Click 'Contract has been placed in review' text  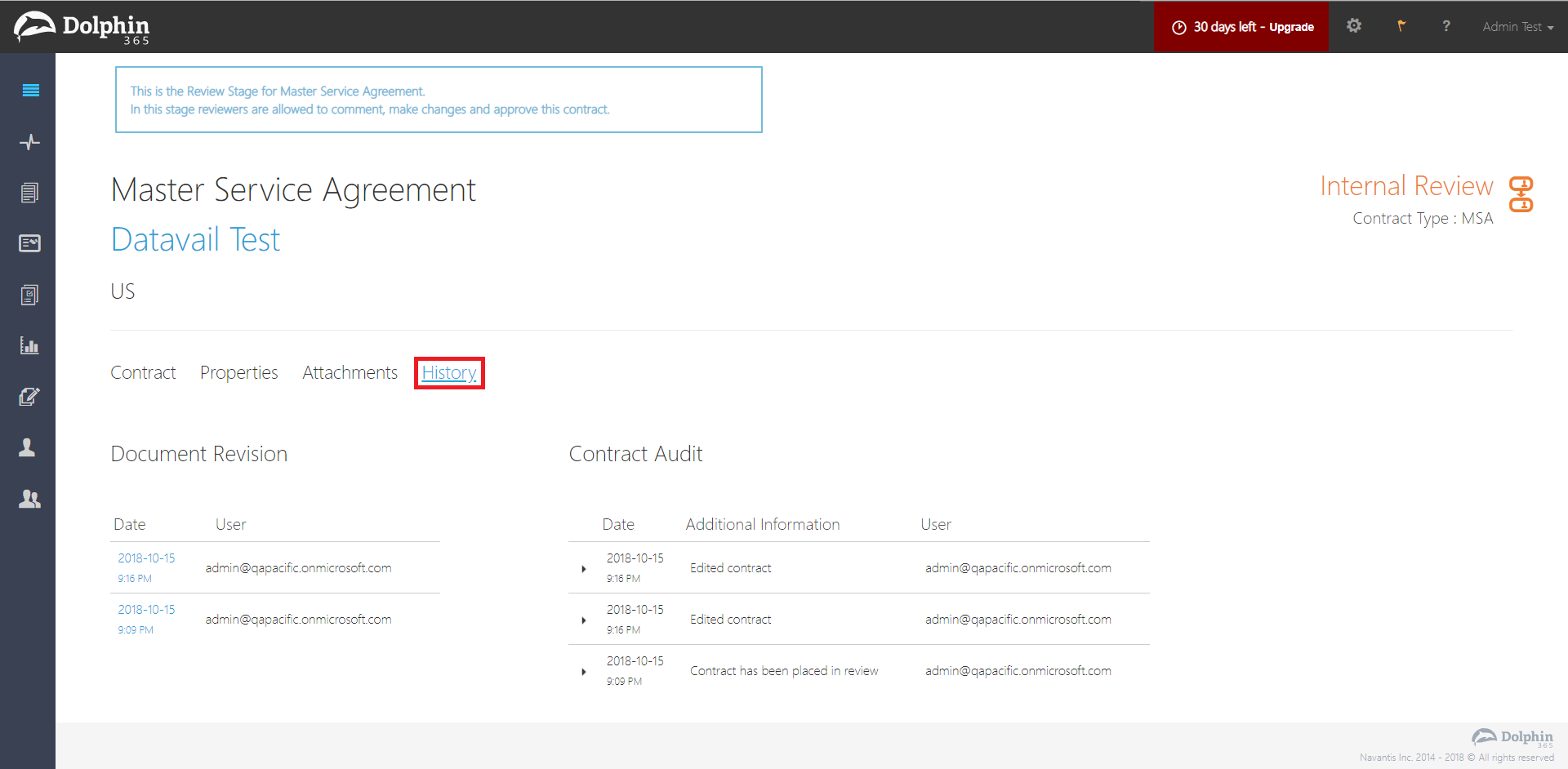(x=784, y=671)
